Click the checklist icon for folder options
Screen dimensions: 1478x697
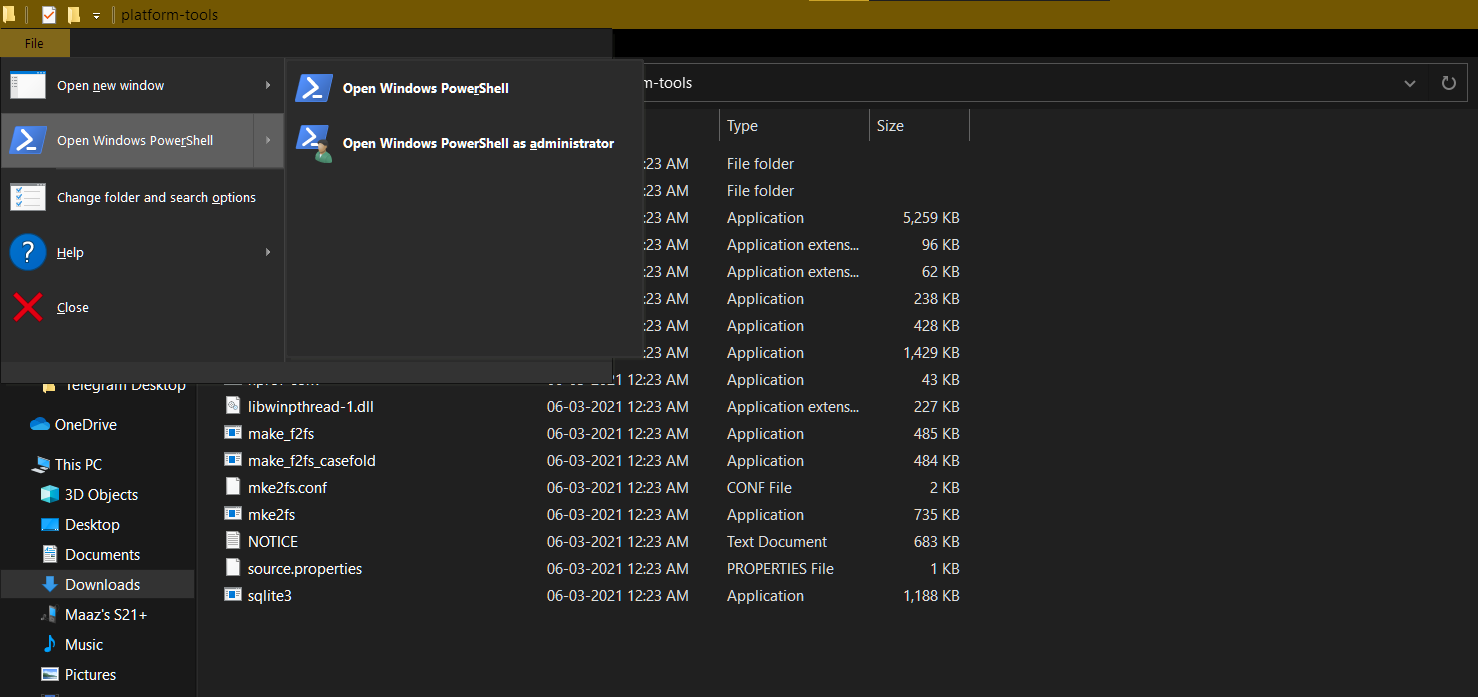(x=28, y=197)
